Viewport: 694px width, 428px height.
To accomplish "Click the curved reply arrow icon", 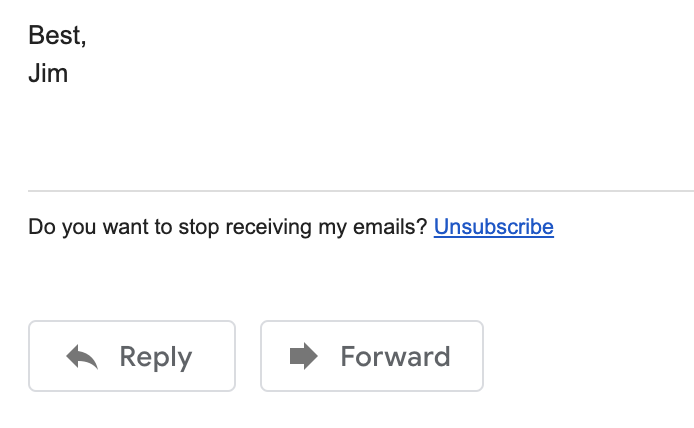I will coord(82,356).
